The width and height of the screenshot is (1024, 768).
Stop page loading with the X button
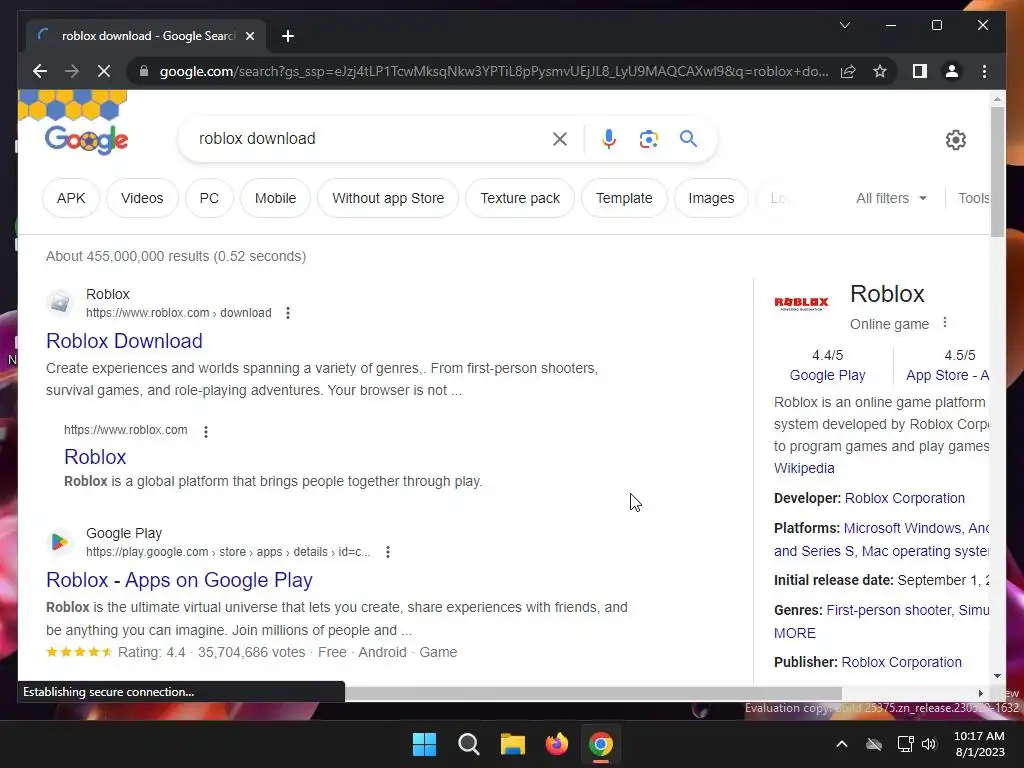[104, 71]
